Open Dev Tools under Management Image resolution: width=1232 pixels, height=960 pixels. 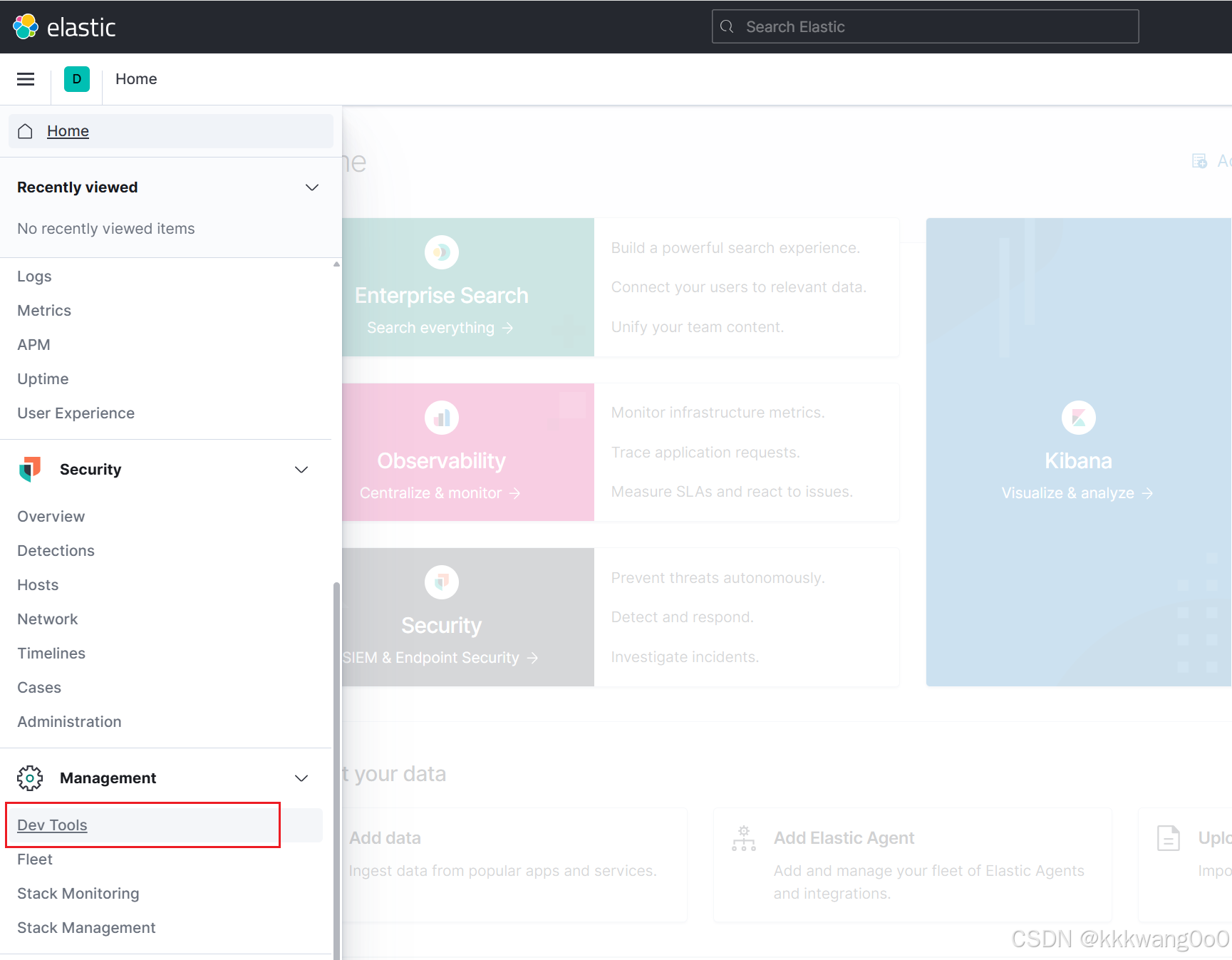[x=52, y=825]
